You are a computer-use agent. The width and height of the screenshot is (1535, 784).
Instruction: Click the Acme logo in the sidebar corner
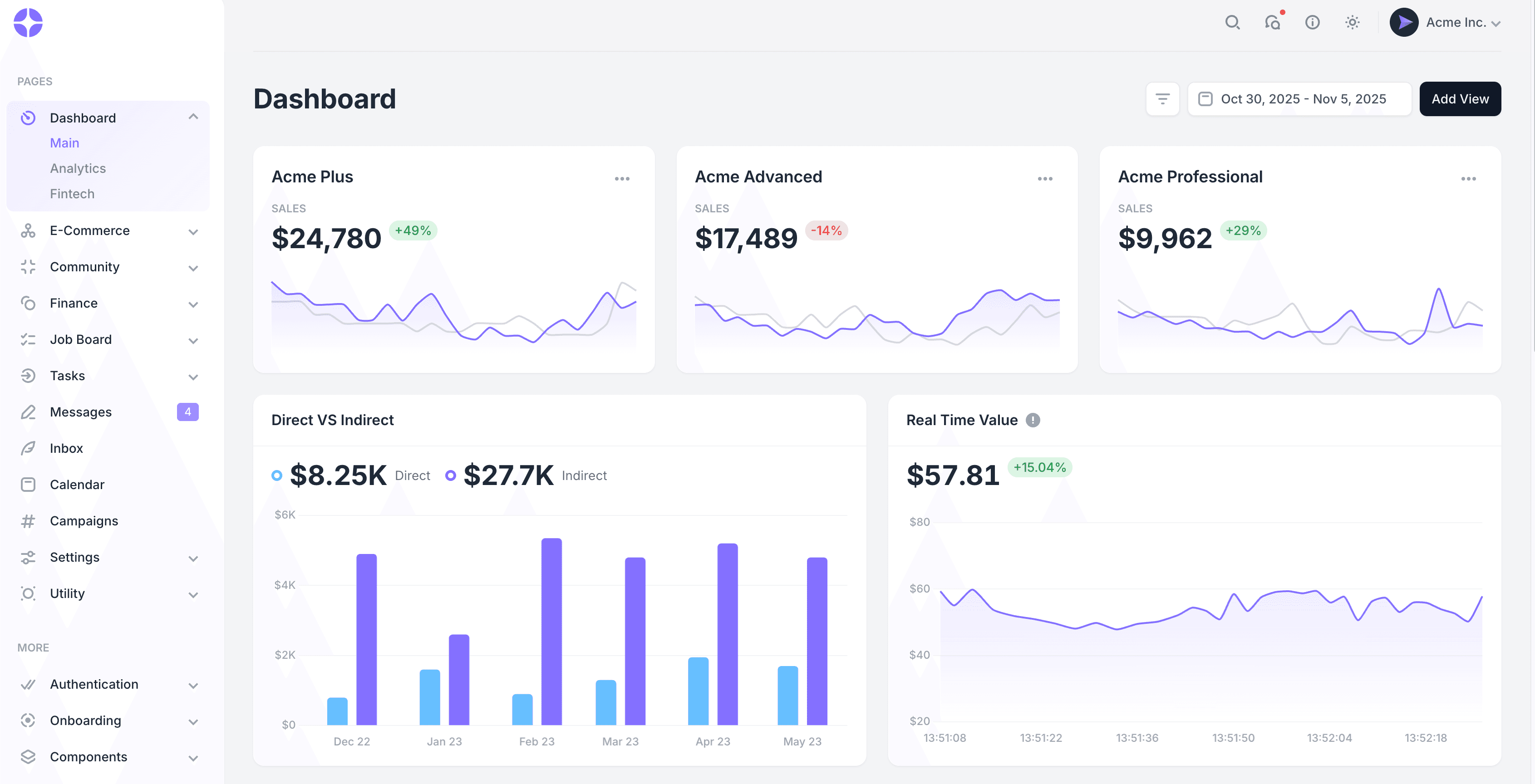pyautogui.click(x=28, y=22)
